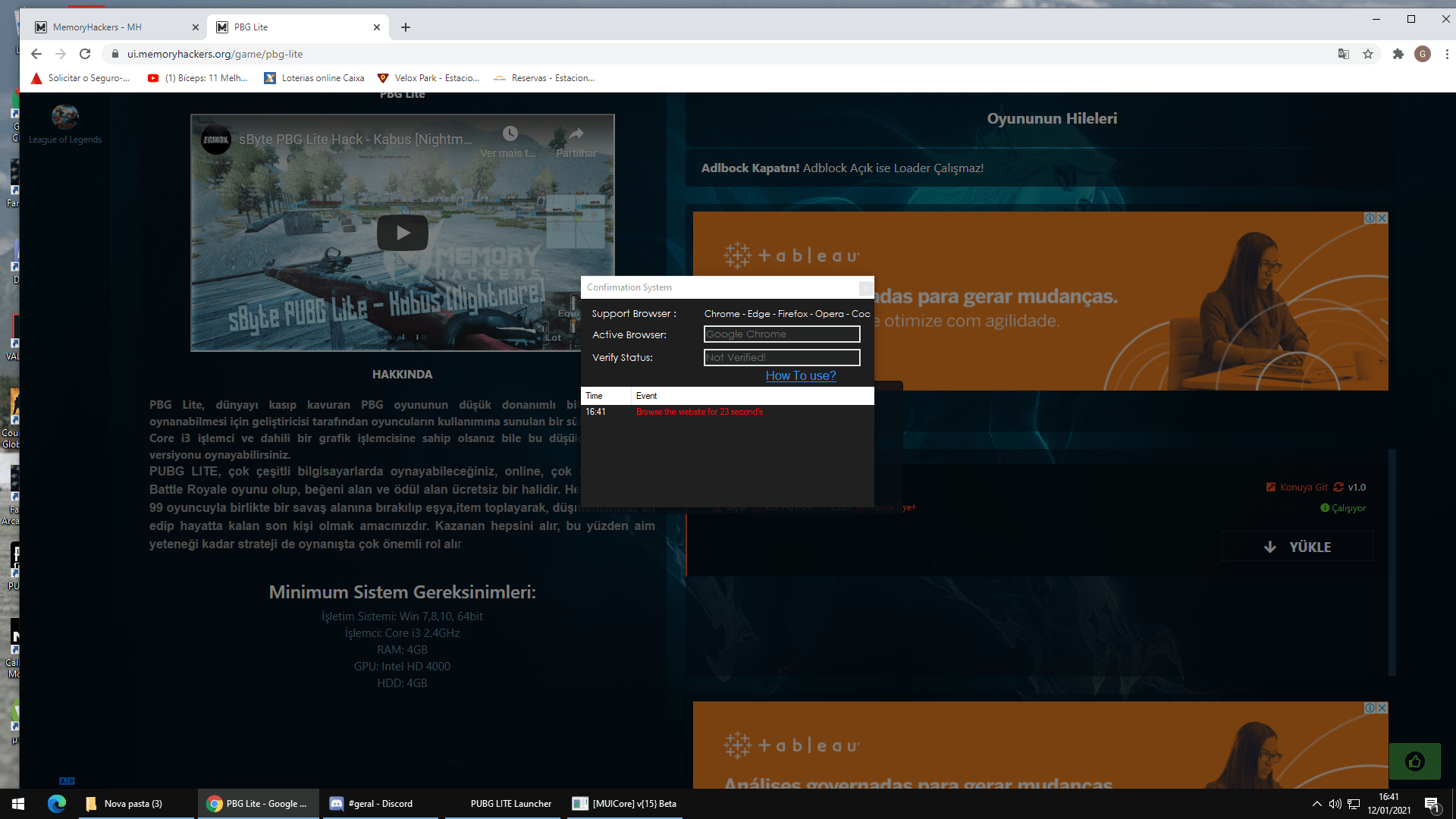Open the Reservas - Estacion bookmark
The width and height of the screenshot is (1456, 819).
tap(544, 78)
